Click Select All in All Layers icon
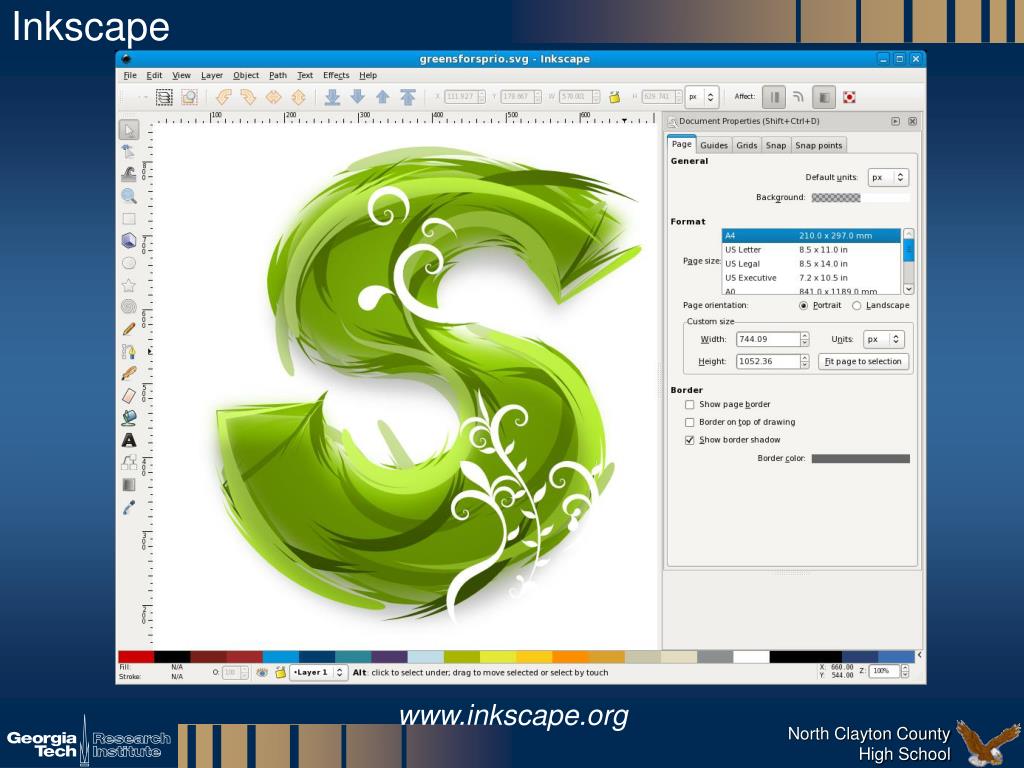Image resolution: width=1024 pixels, height=768 pixels. (x=164, y=97)
